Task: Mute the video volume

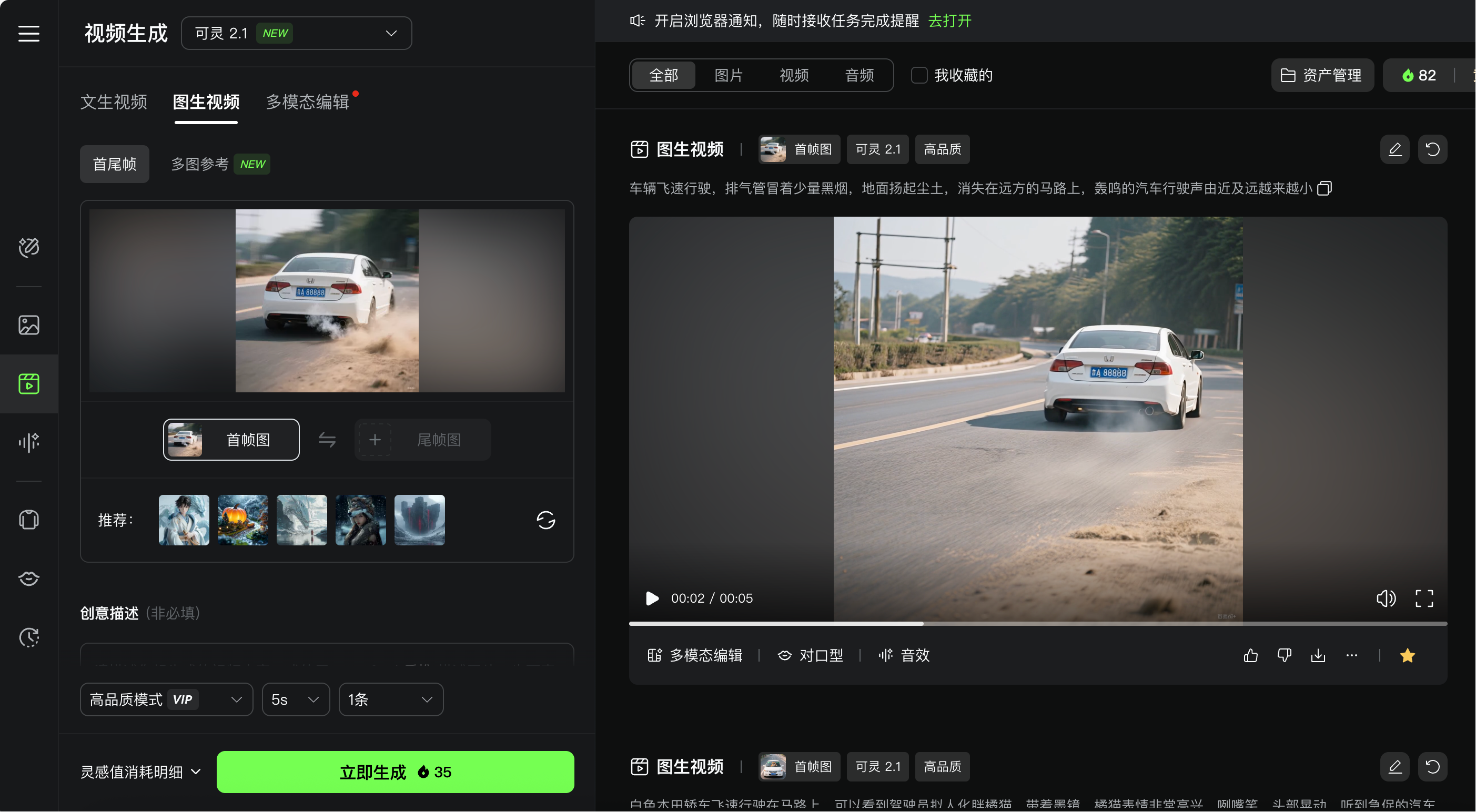Action: (x=1386, y=598)
